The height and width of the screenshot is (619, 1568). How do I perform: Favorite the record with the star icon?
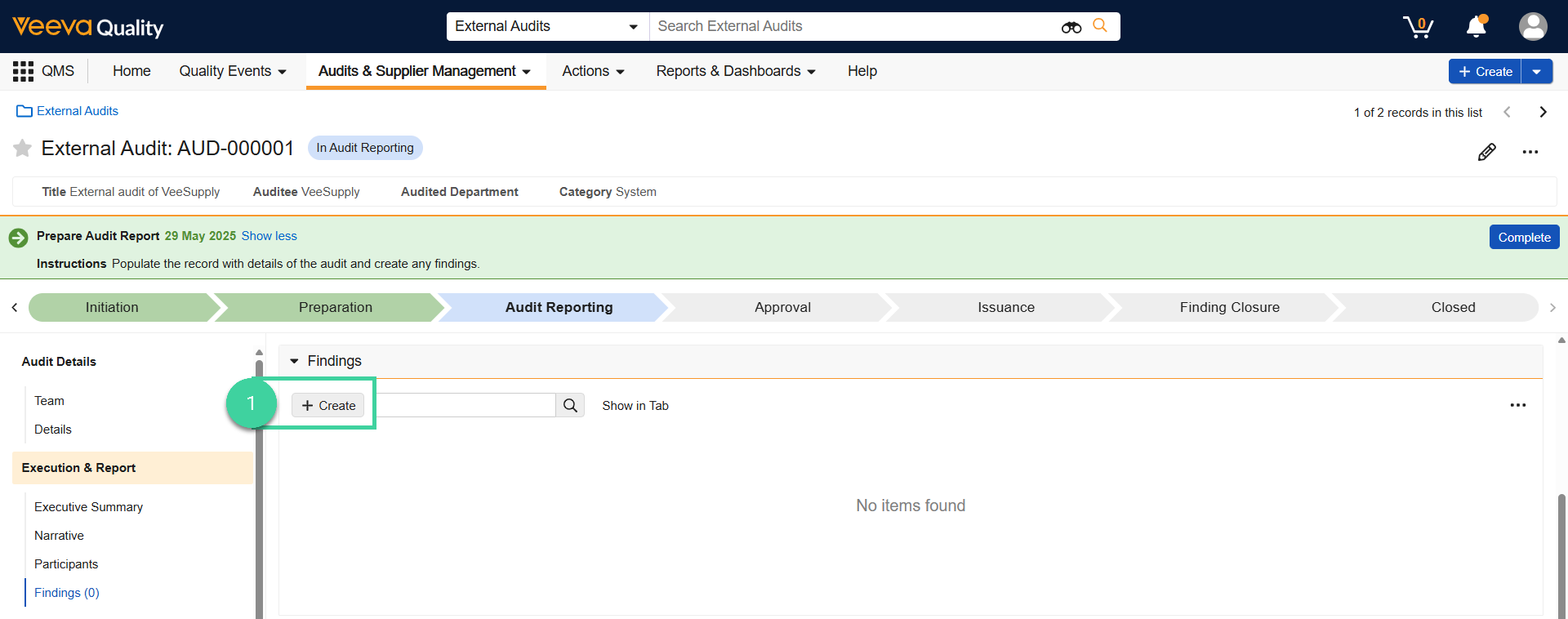tap(22, 148)
